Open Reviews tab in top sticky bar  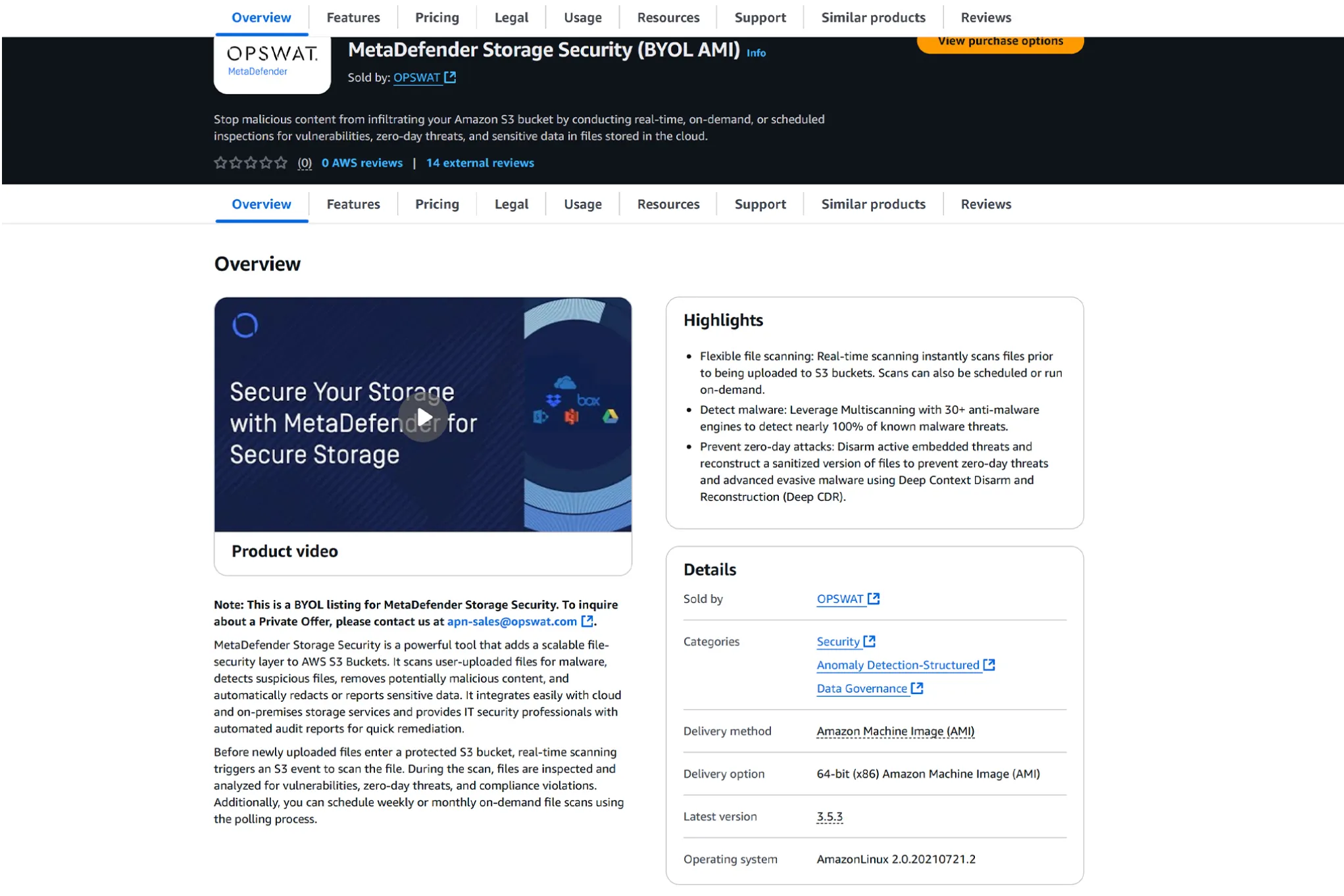click(985, 18)
